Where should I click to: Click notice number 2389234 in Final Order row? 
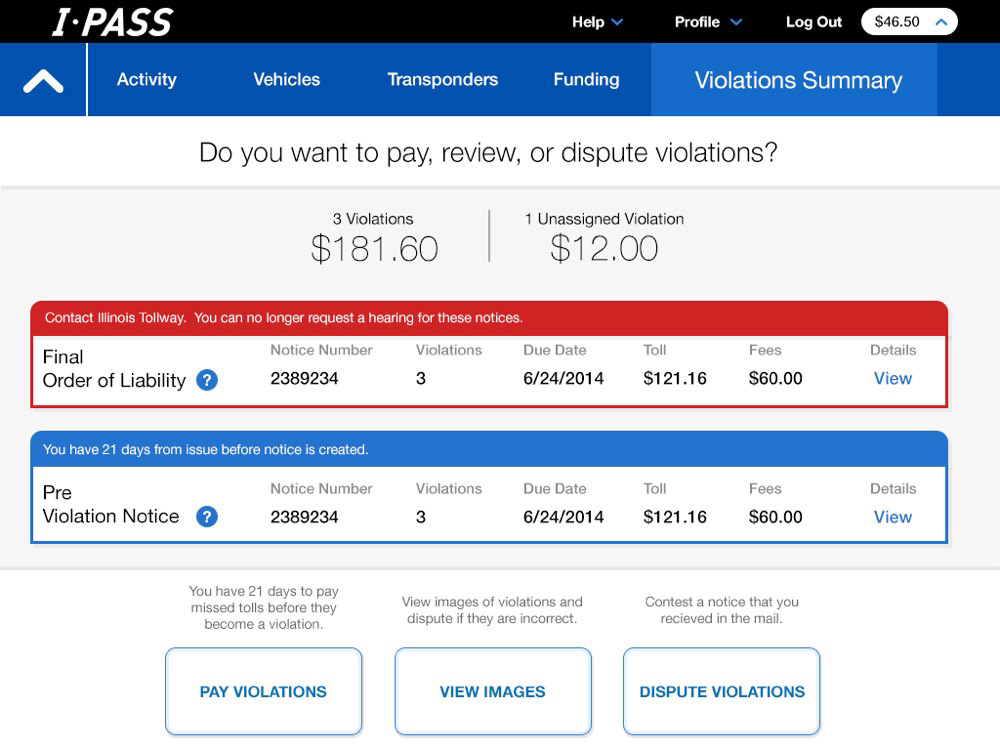[x=304, y=378]
